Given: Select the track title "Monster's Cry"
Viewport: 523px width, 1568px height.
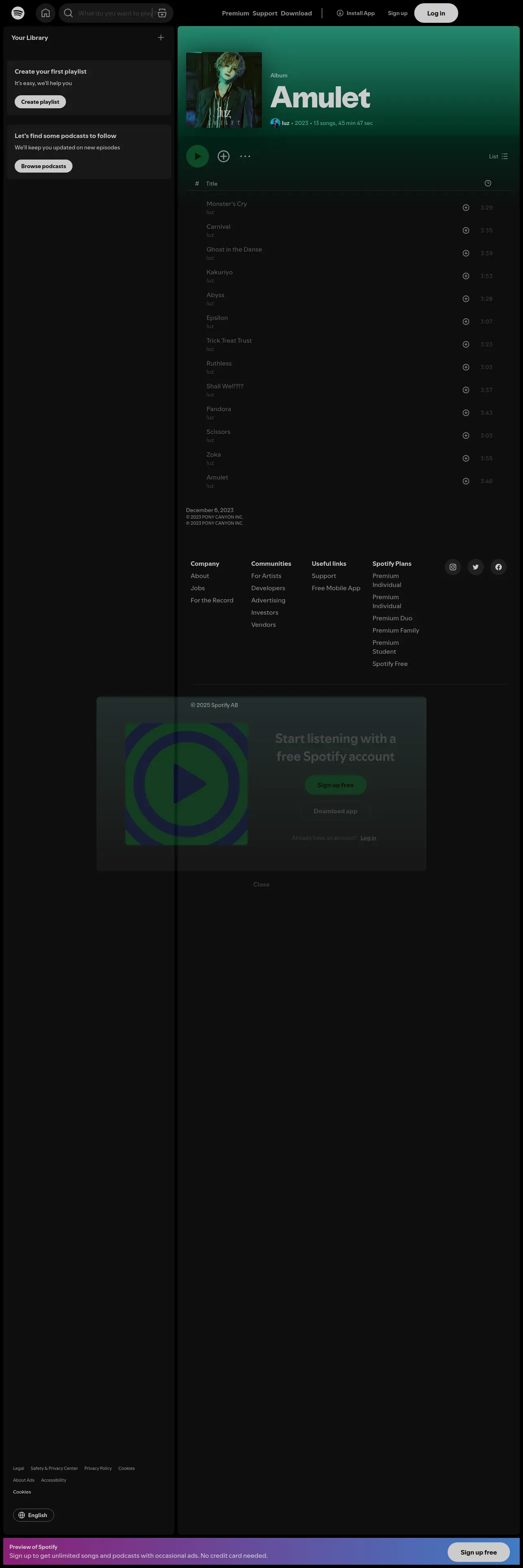Looking at the screenshot, I should coord(226,204).
